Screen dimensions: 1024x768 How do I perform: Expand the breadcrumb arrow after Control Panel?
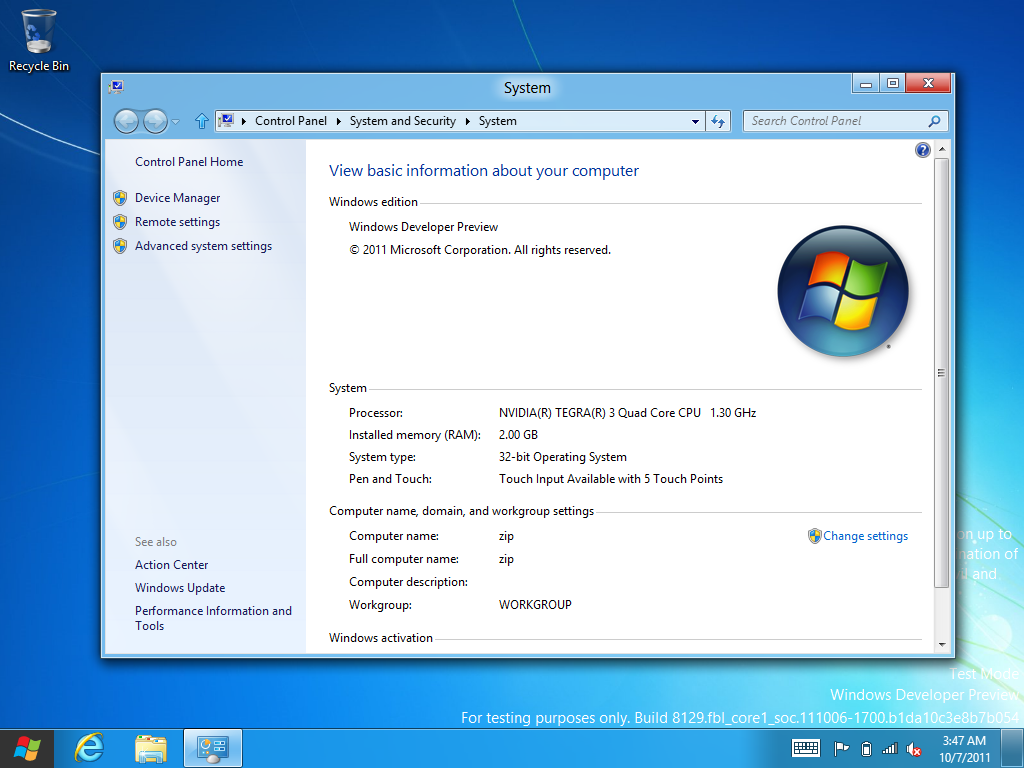[x=338, y=121]
